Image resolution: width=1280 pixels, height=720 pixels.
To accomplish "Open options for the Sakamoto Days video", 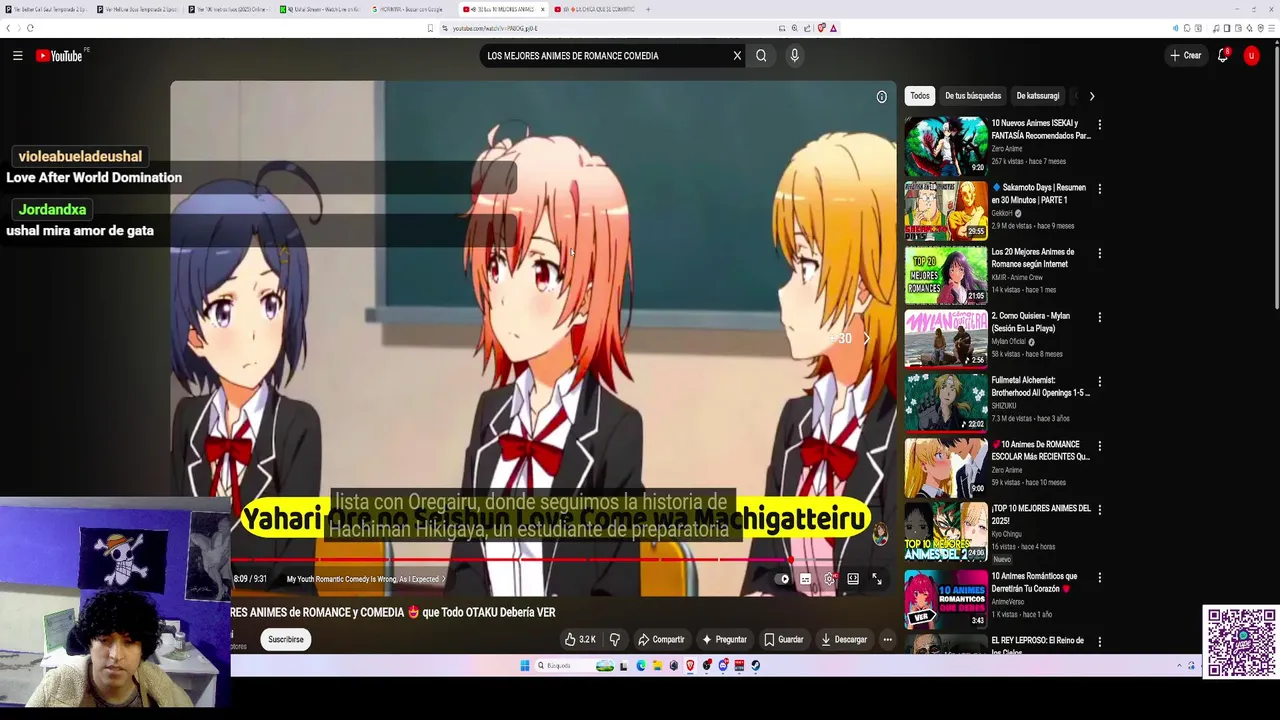I will point(1099,189).
